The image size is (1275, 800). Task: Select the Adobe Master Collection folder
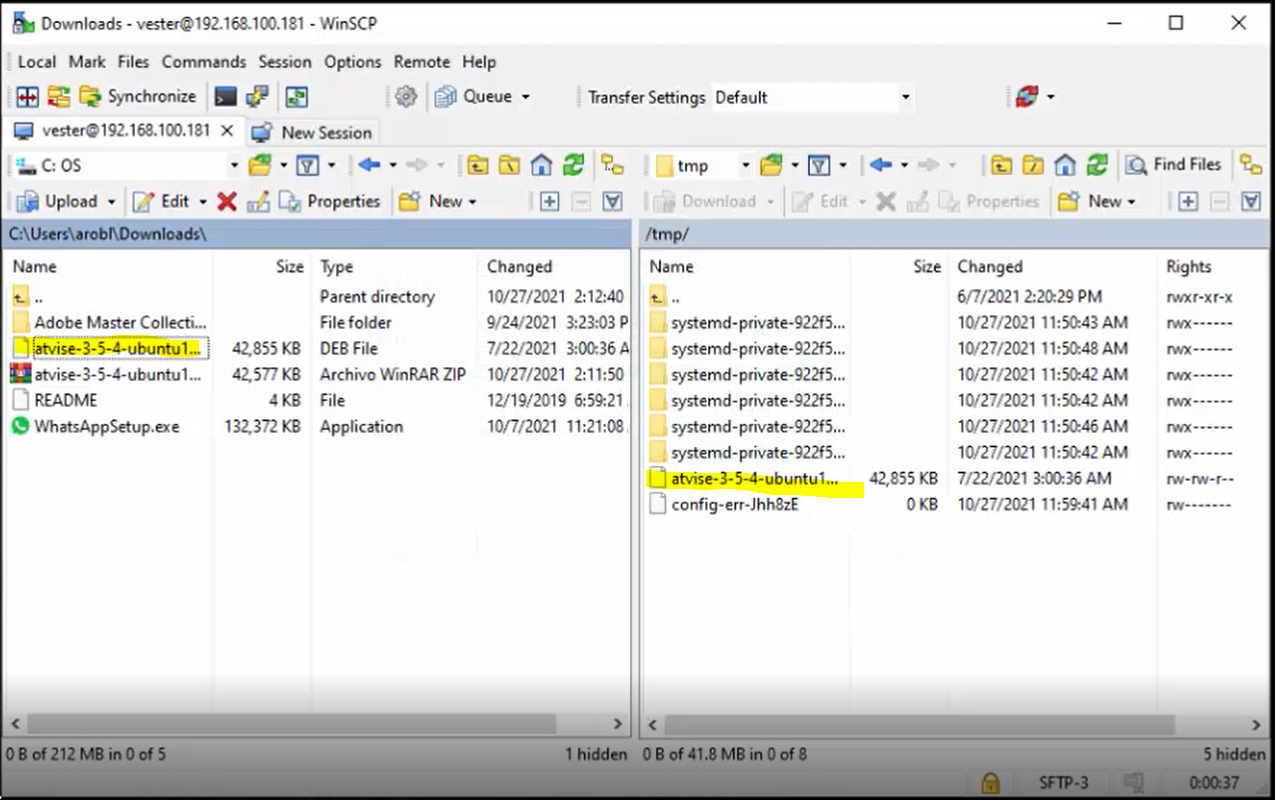(x=120, y=322)
